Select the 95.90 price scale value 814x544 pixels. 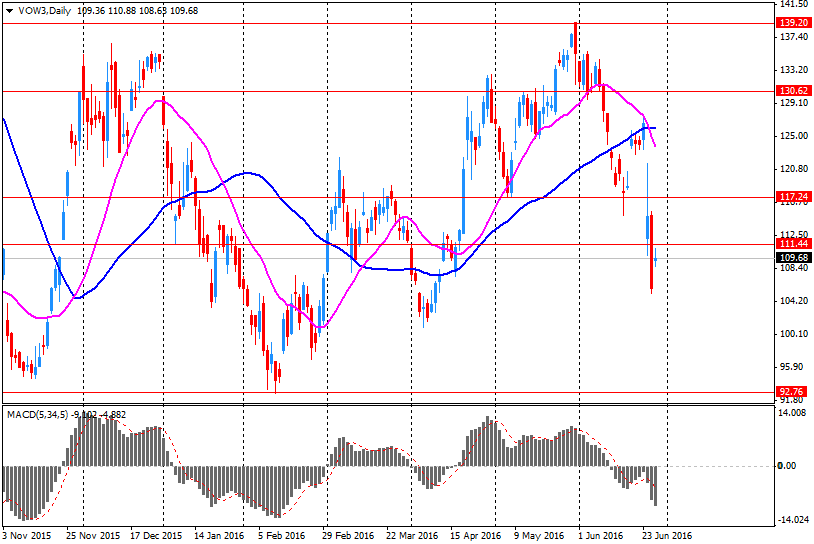(792, 366)
